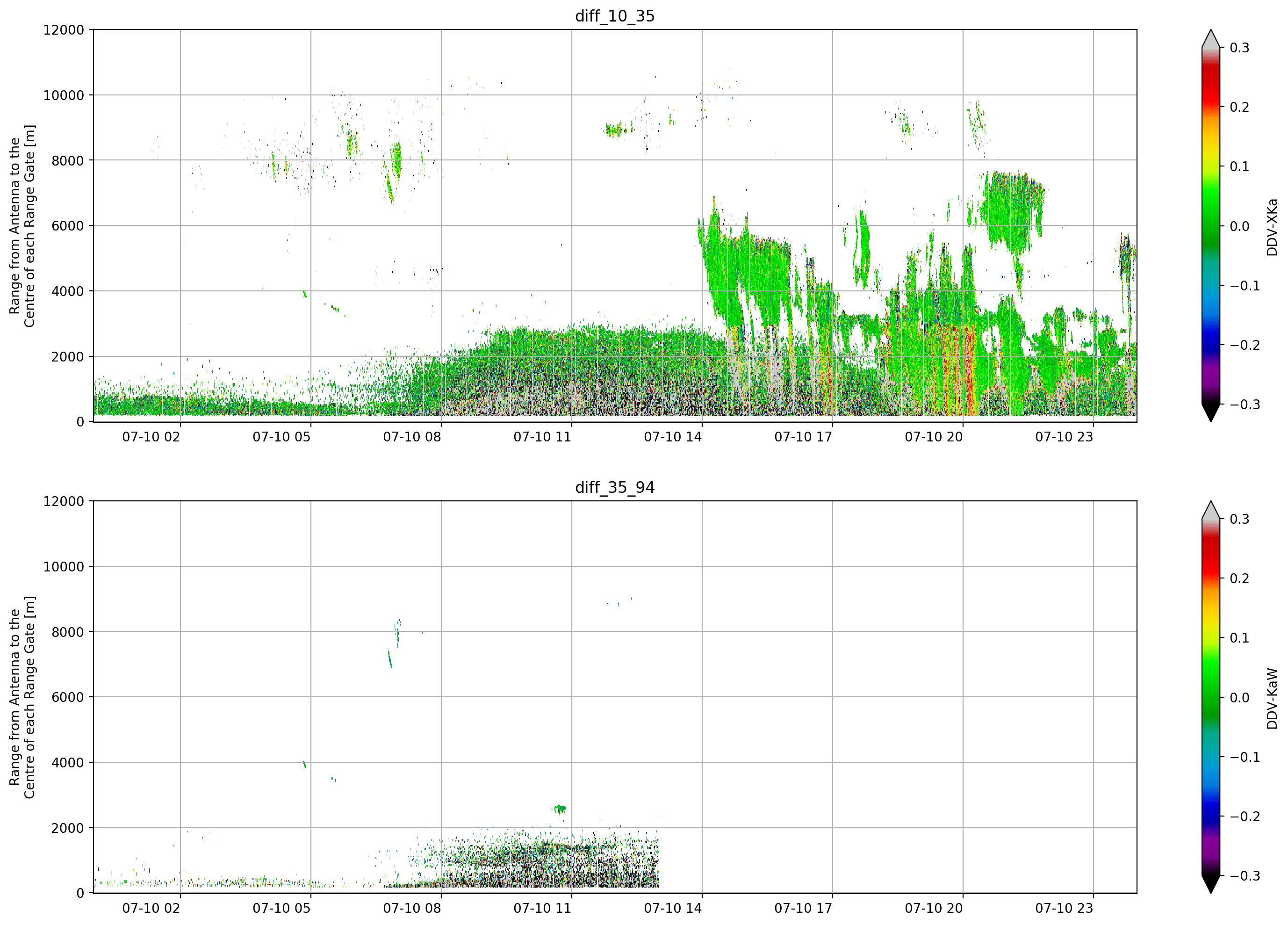The height and width of the screenshot is (925, 1288).
Task: Click the "4000" y-tick of diff_10_35
Action: 68,291
